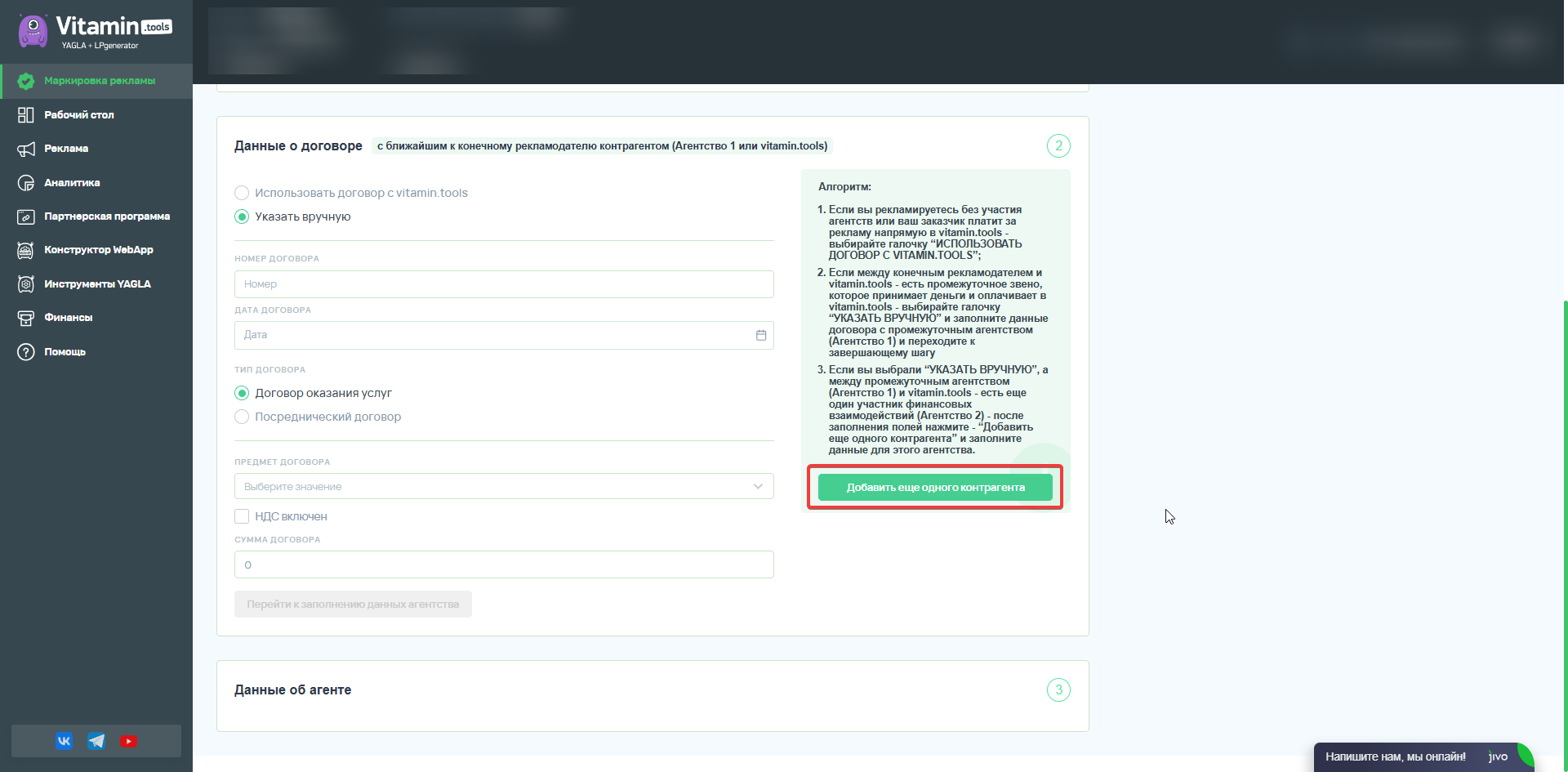The height and width of the screenshot is (772, 1568).
Task: Click the Маркировка рекламы shield icon
Action: point(26,81)
